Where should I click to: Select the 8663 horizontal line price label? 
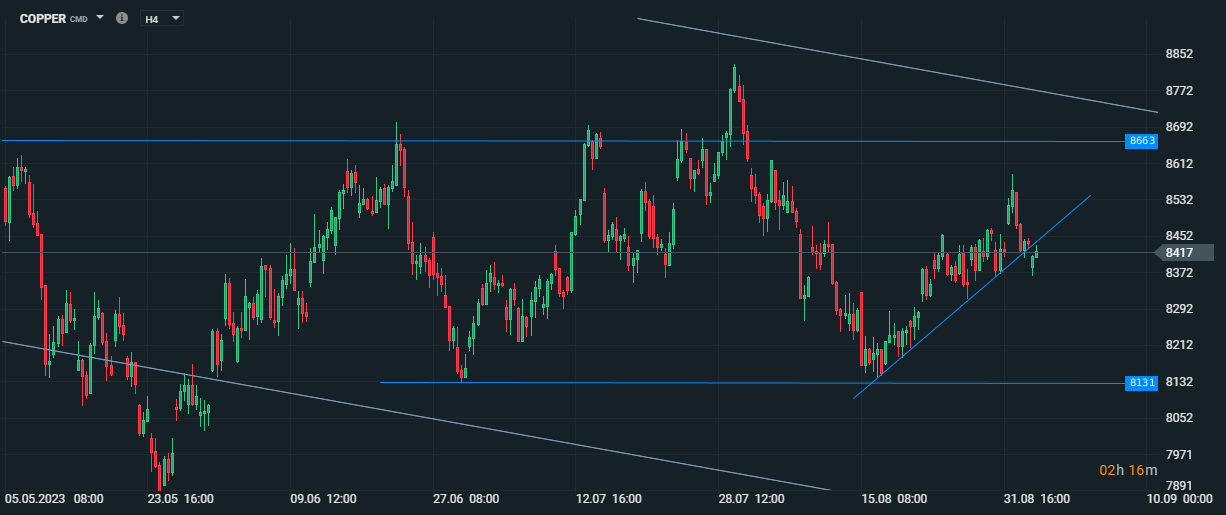pos(1142,141)
